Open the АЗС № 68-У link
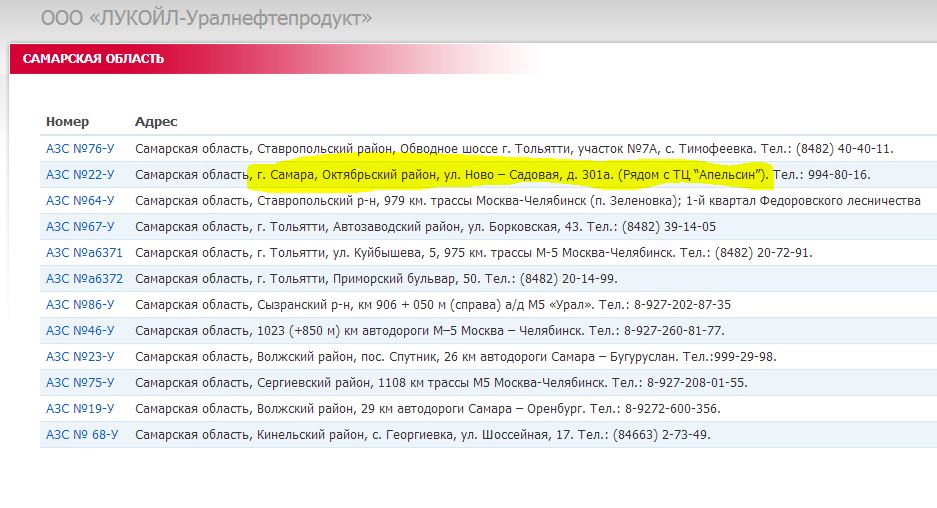Screen dimensions: 937x508 point(82,434)
